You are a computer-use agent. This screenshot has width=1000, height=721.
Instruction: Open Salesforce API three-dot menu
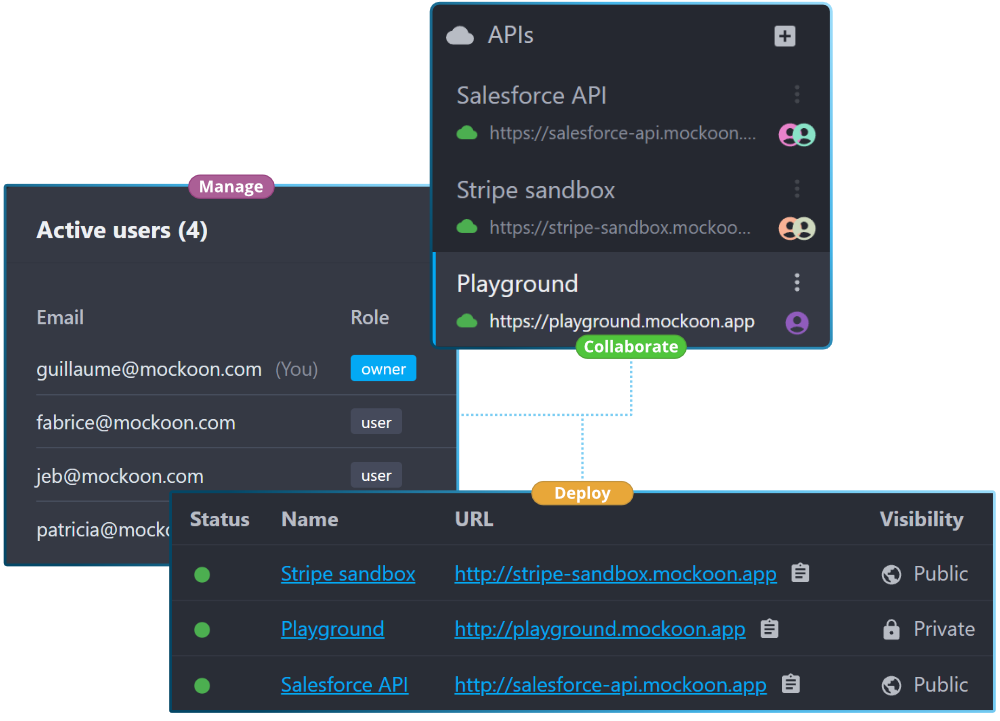797,94
